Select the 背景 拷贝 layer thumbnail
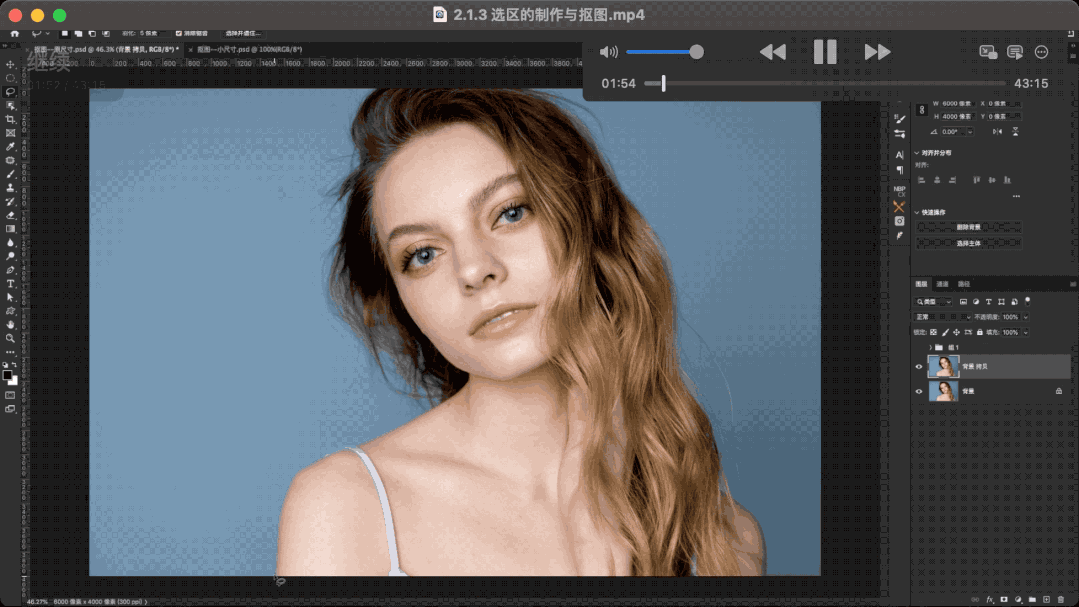This screenshot has width=1079, height=607. [x=943, y=367]
